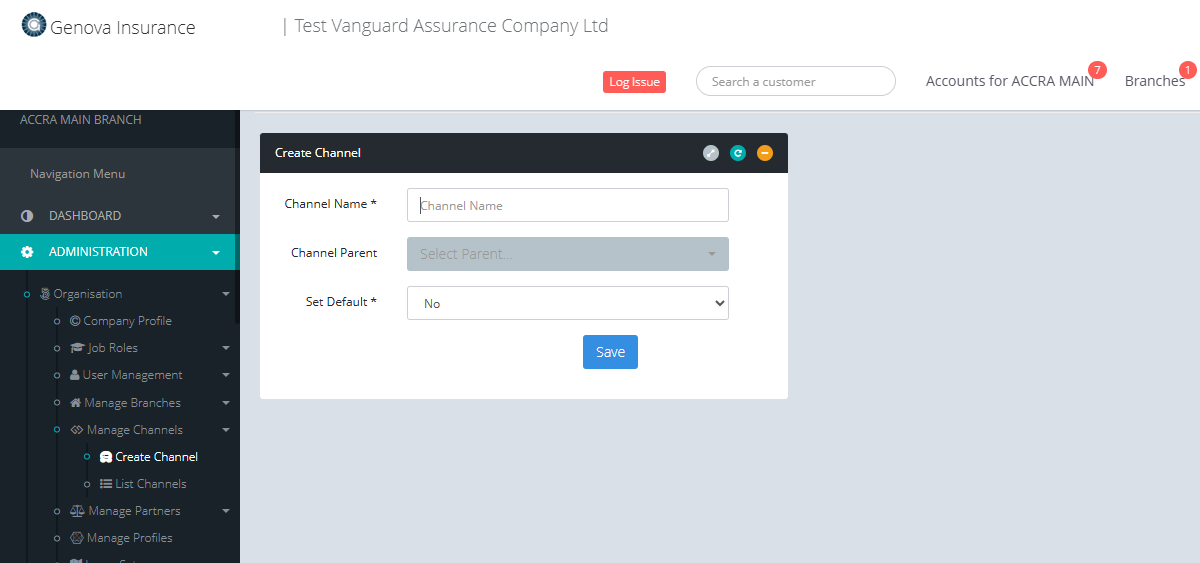Click the home icon beside Manage Branches
The image size is (1200, 563).
tap(75, 403)
